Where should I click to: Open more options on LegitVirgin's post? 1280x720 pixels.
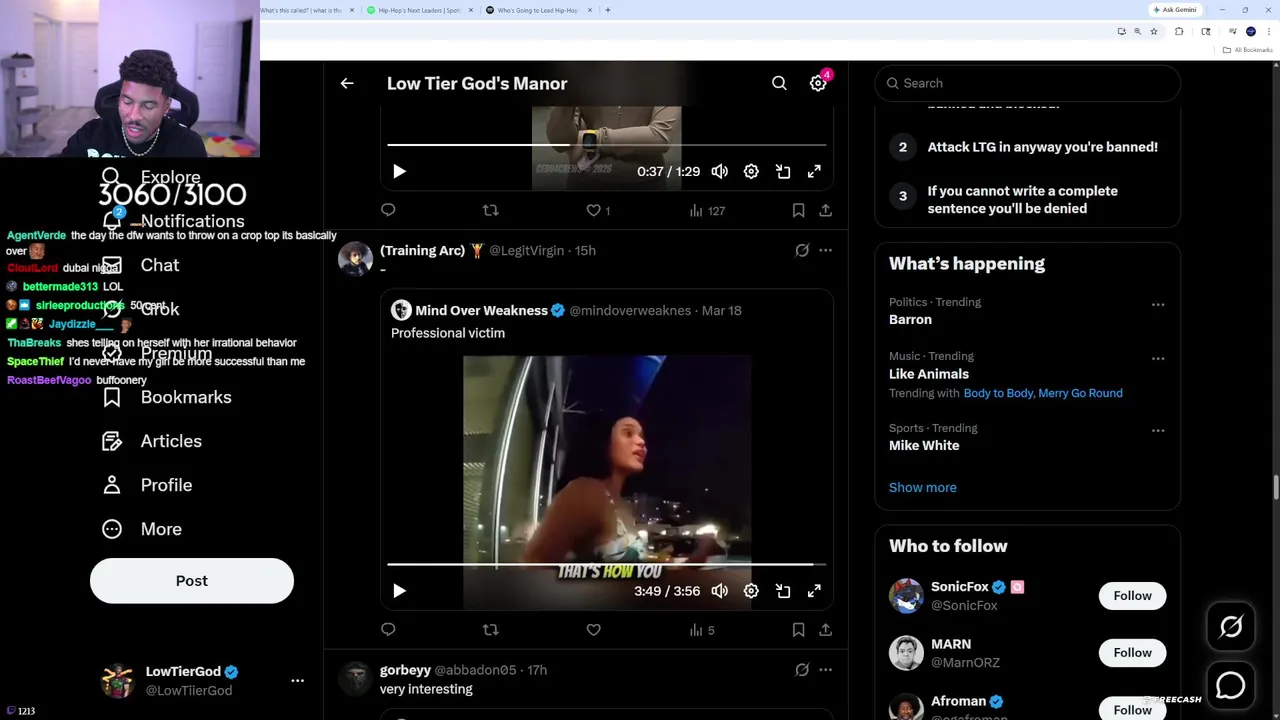(x=825, y=250)
